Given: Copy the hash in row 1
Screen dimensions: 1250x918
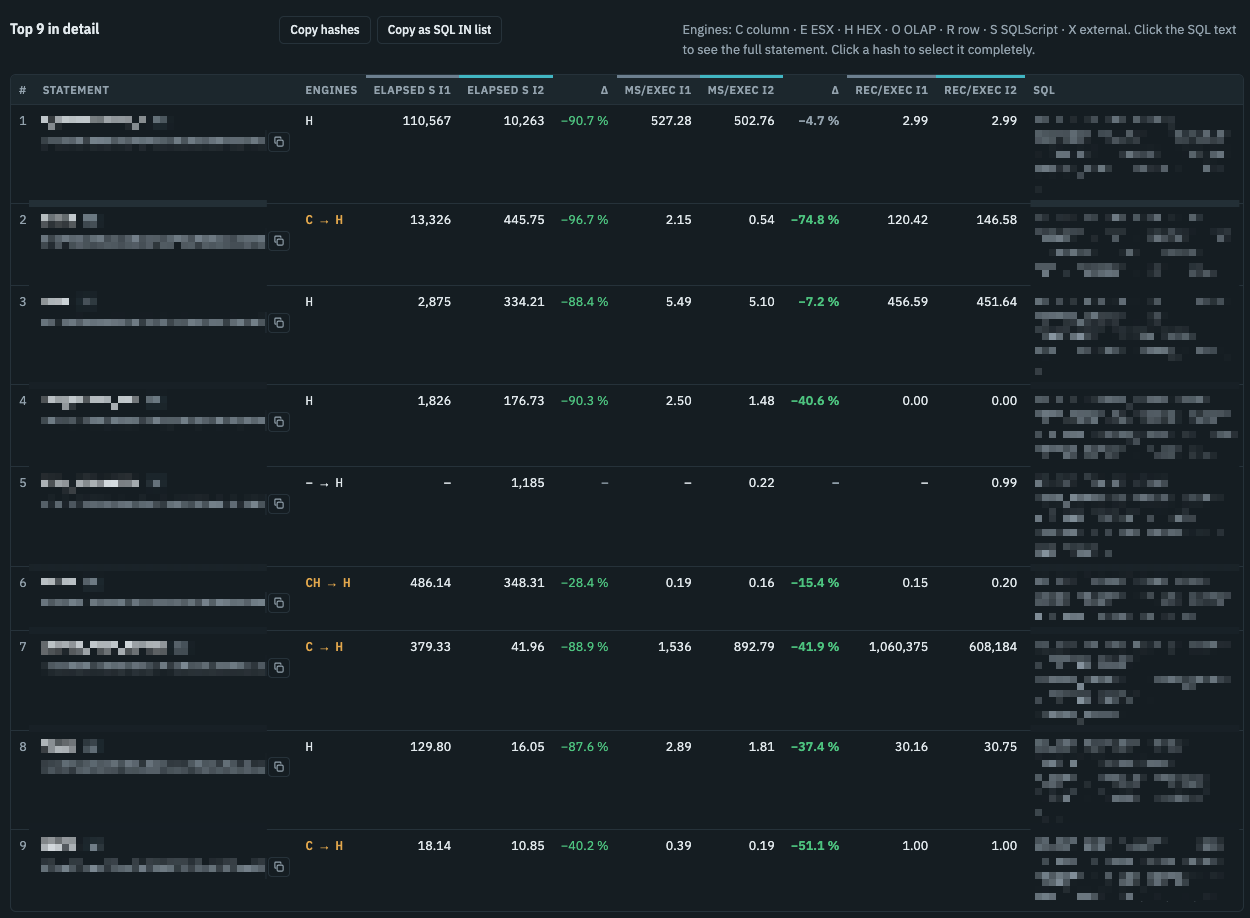Looking at the screenshot, I should click(279, 143).
